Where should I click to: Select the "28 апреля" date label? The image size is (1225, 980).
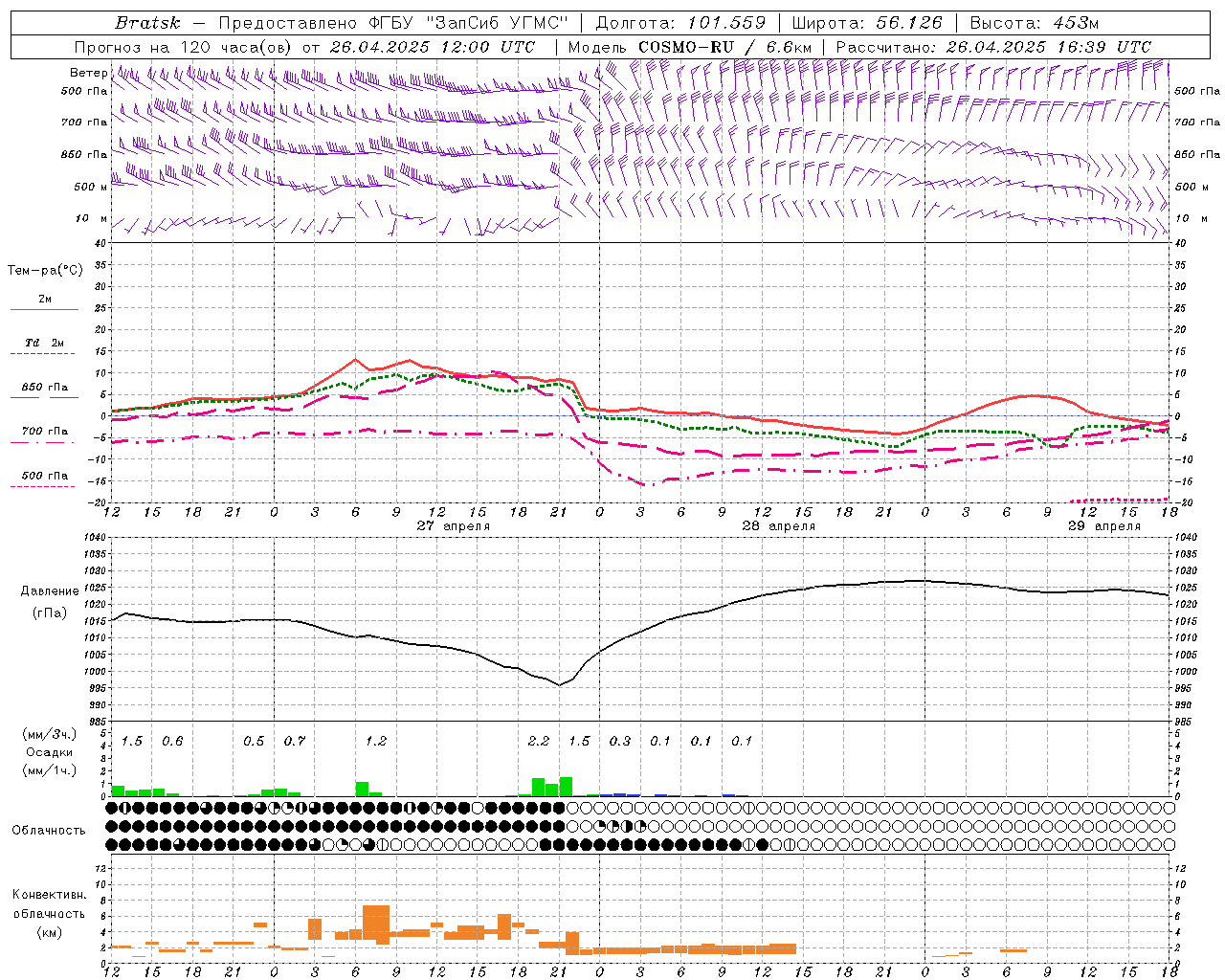[x=779, y=526]
